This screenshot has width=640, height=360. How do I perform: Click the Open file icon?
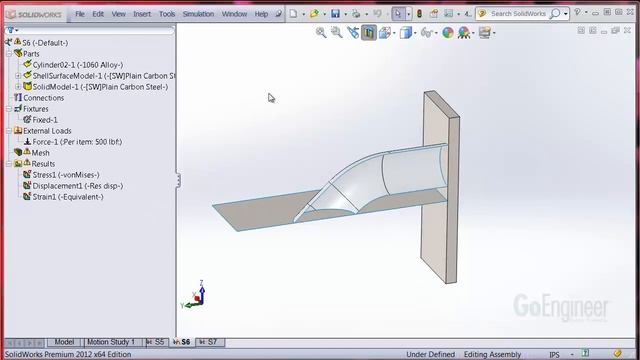pyautogui.click(x=314, y=13)
